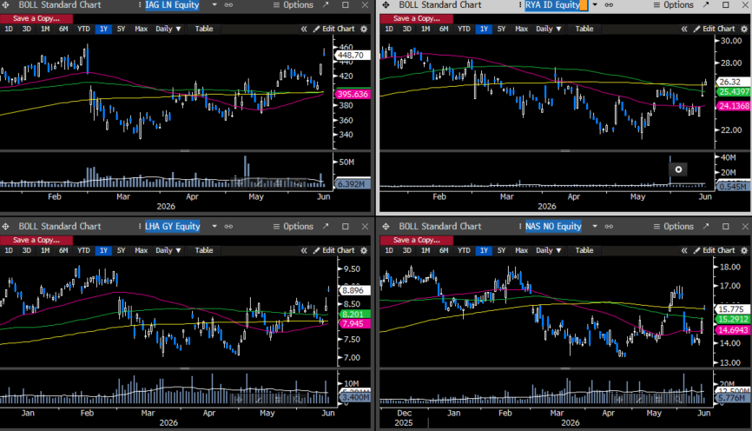Click the link chain icon in RYA ID panel

(609, 5)
